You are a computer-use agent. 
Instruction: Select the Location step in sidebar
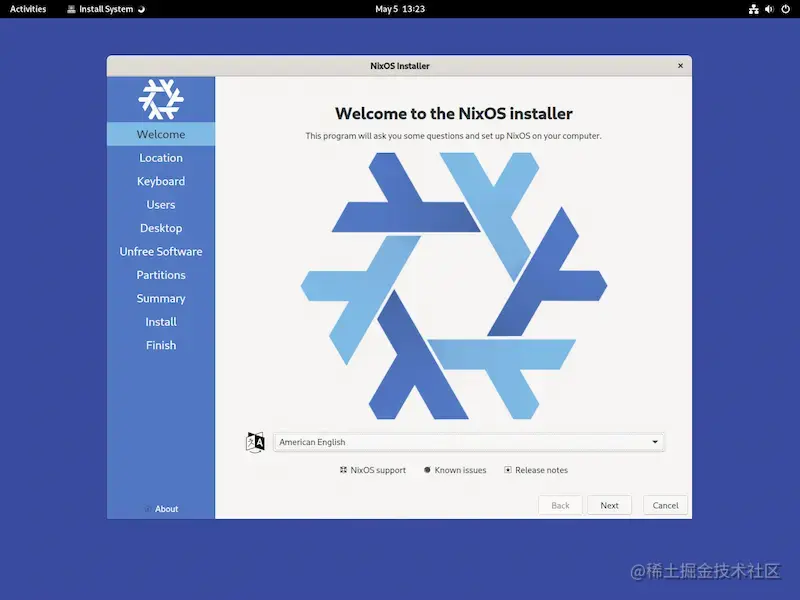pyautogui.click(x=161, y=158)
